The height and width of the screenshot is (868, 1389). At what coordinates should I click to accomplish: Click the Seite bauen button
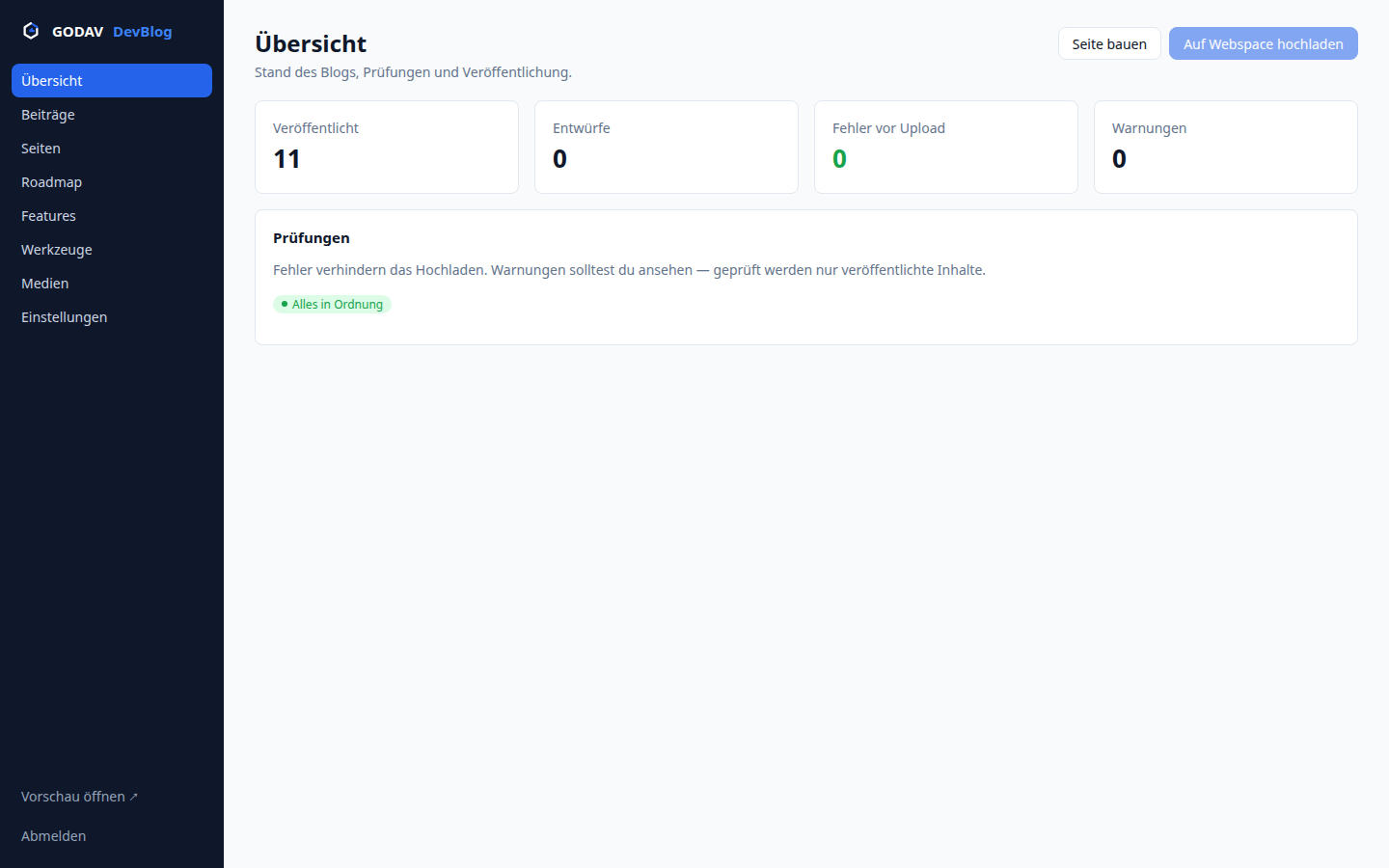click(1109, 43)
